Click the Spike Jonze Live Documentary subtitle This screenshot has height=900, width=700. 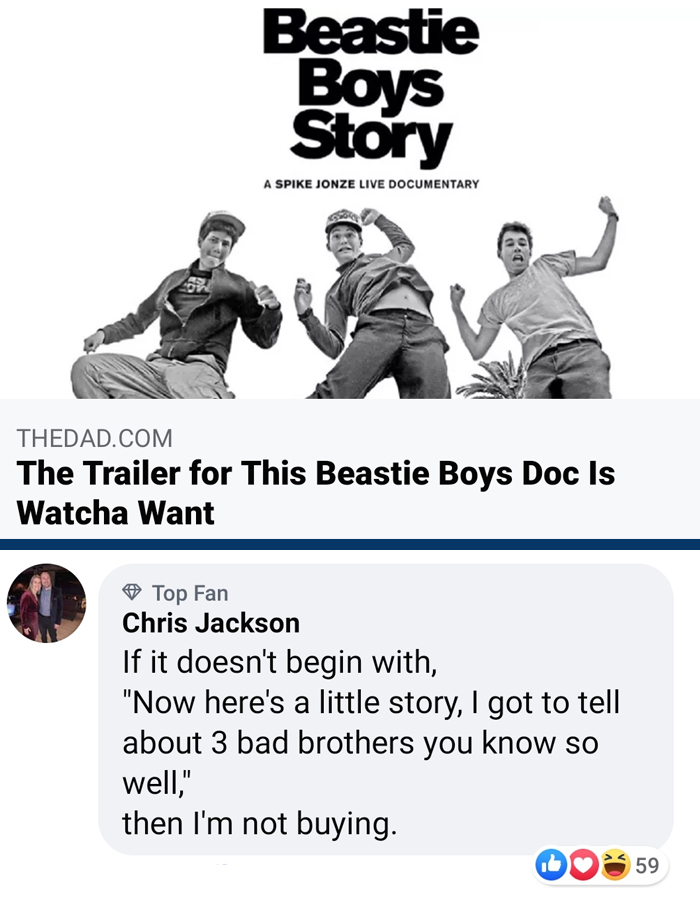[x=371, y=184]
